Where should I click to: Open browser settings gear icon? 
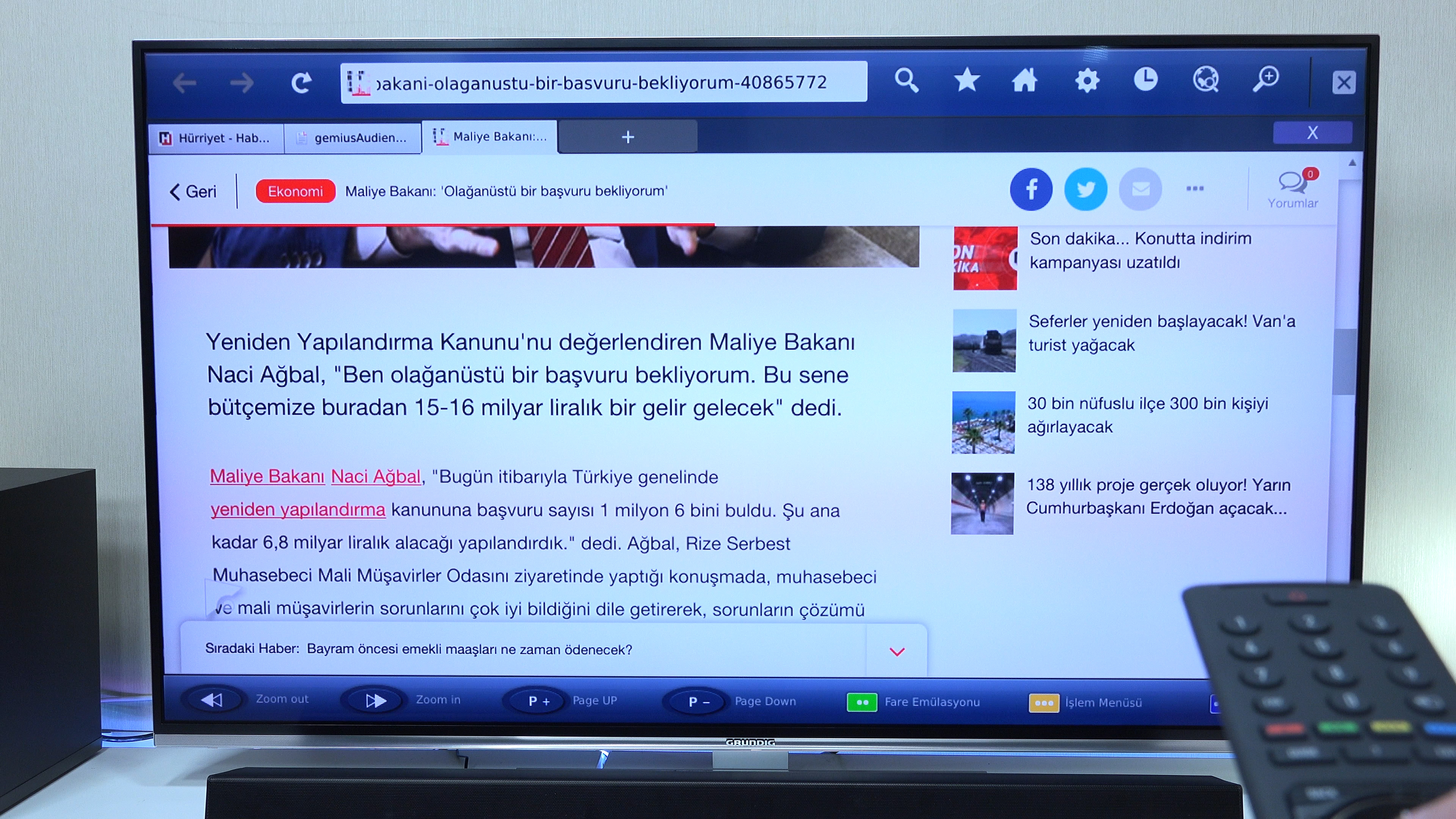coord(1086,80)
